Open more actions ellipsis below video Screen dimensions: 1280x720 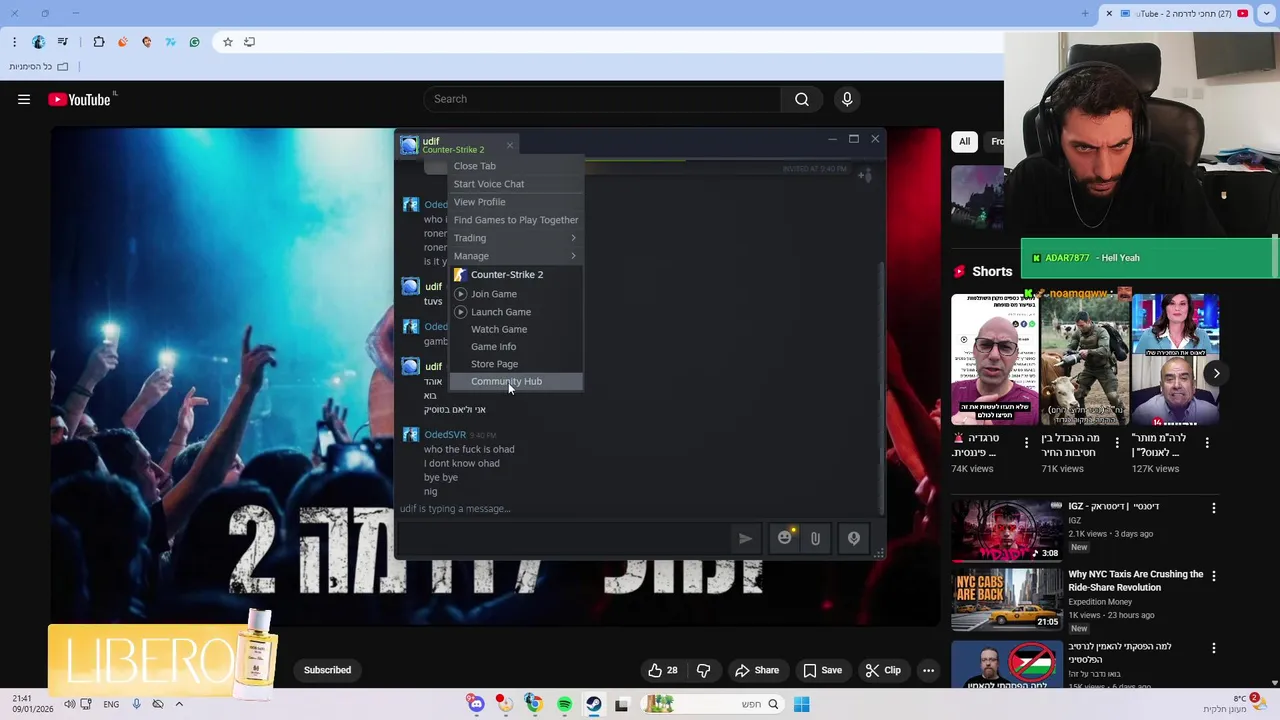pos(929,670)
